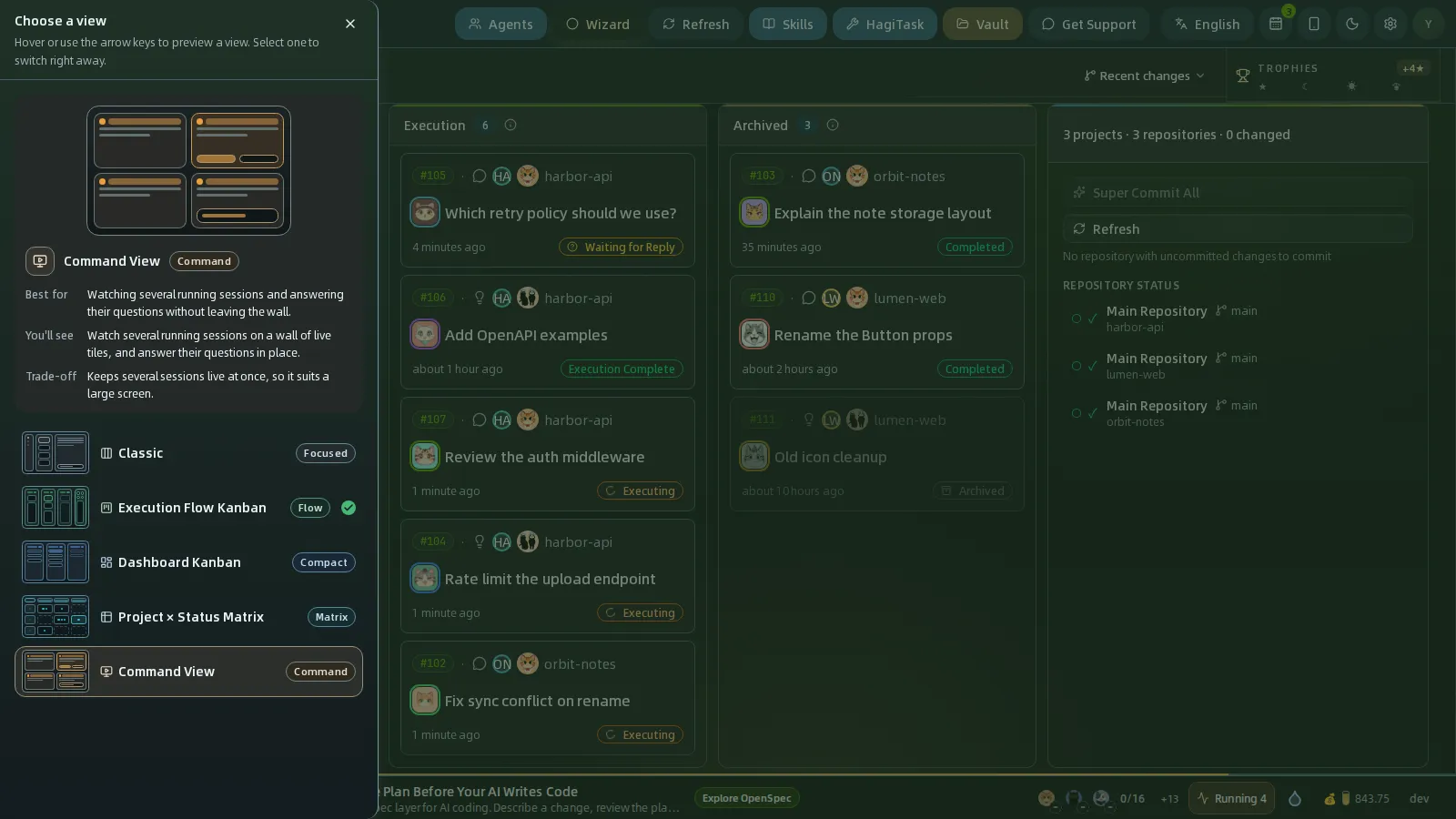Click Get Support
Image resolution: width=1456 pixels, height=819 pixels.
click(1089, 24)
